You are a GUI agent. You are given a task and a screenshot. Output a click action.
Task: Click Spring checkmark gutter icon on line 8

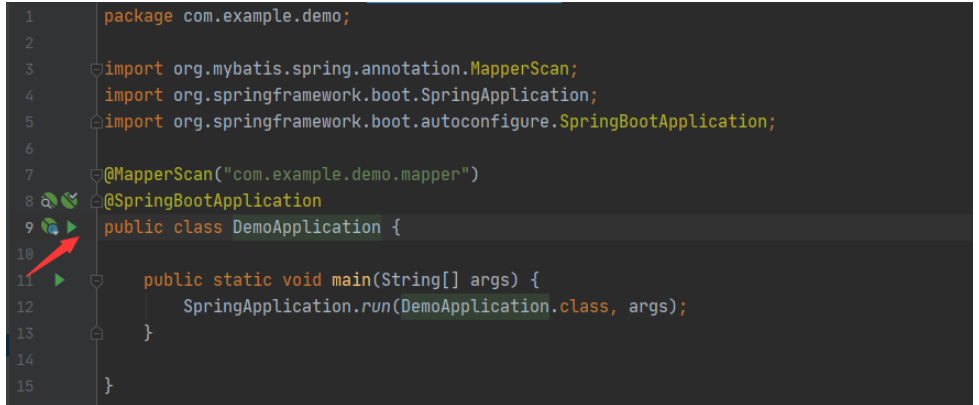[x=70, y=200]
